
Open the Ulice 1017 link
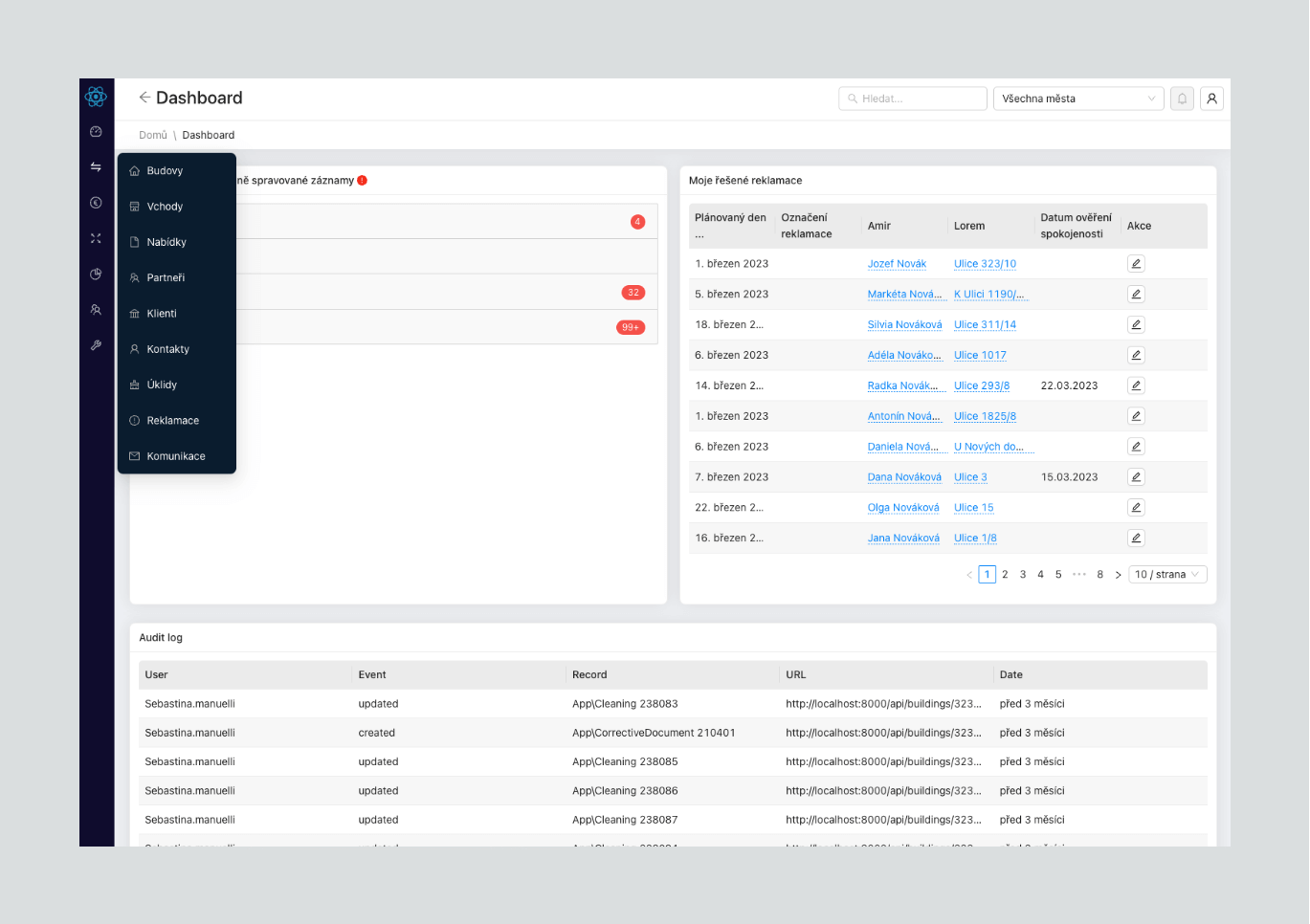[980, 355]
